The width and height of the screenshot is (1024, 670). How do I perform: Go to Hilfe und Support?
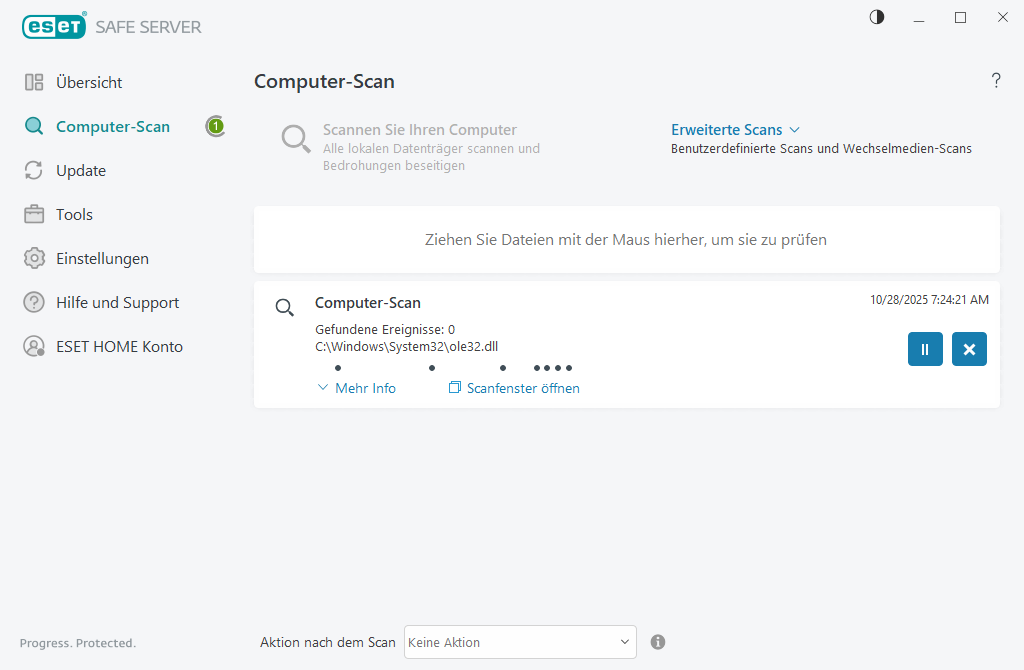(x=117, y=302)
